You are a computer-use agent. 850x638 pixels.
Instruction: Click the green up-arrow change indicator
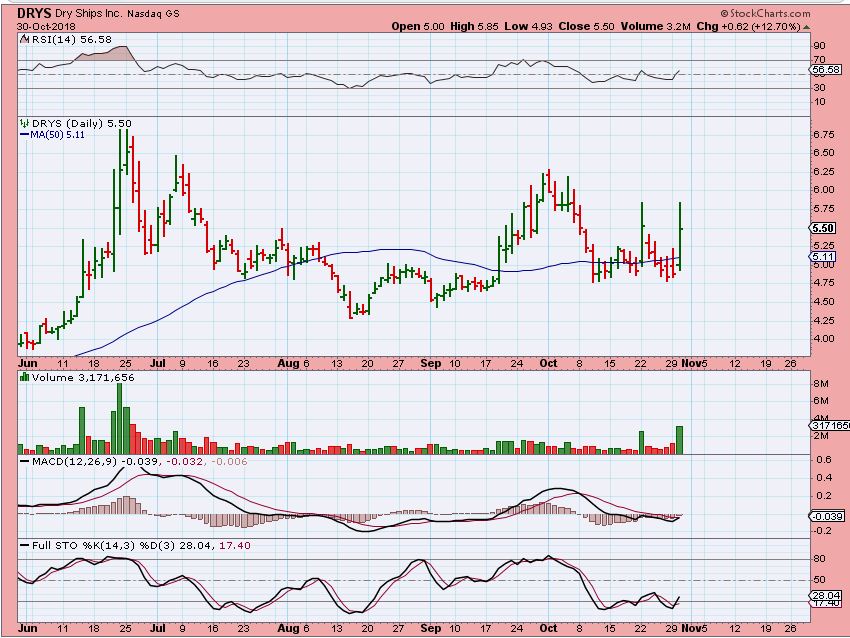click(807, 27)
